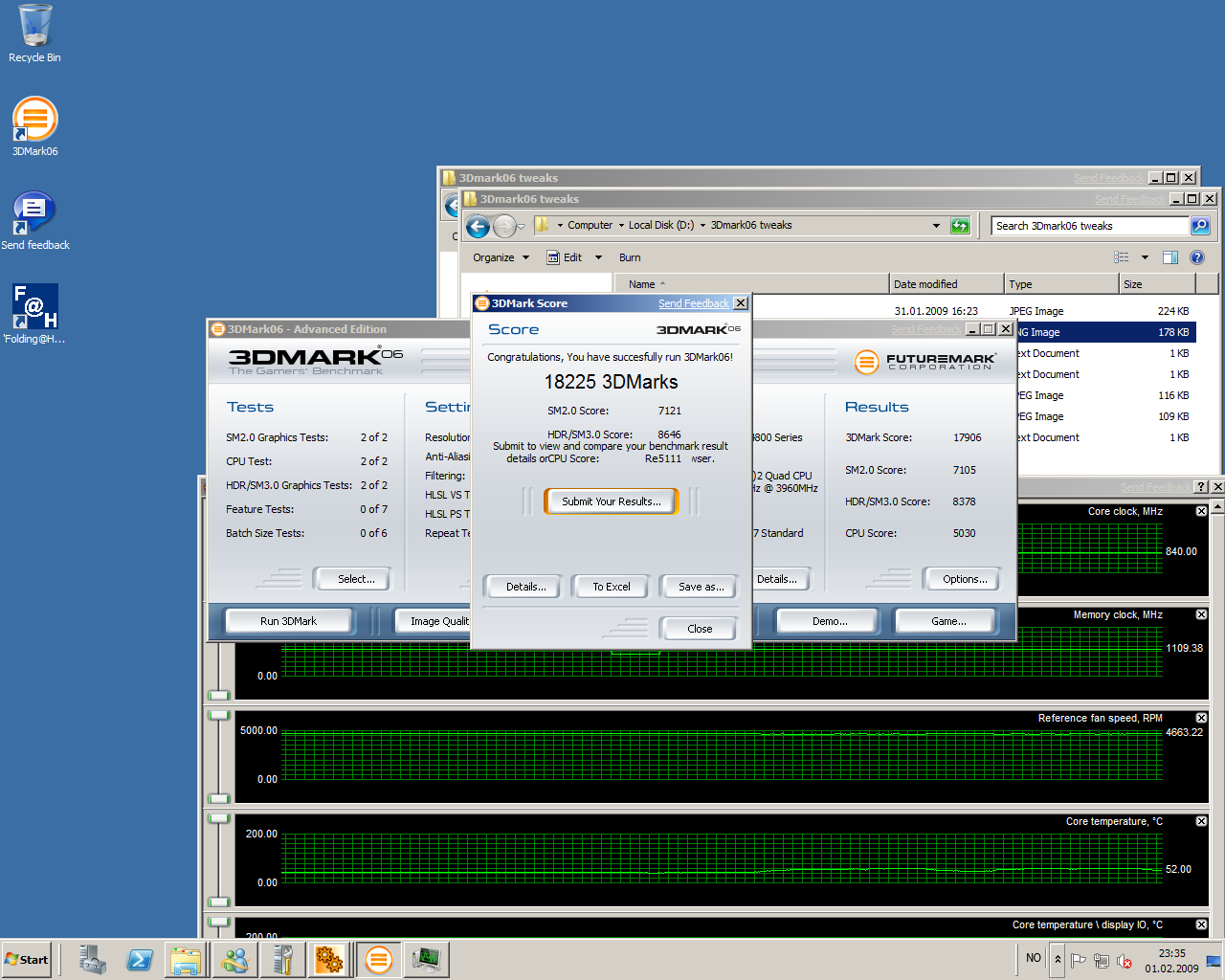Image resolution: width=1225 pixels, height=980 pixels.
Task: Click the network tray icon
Action: coord(1102,961)
